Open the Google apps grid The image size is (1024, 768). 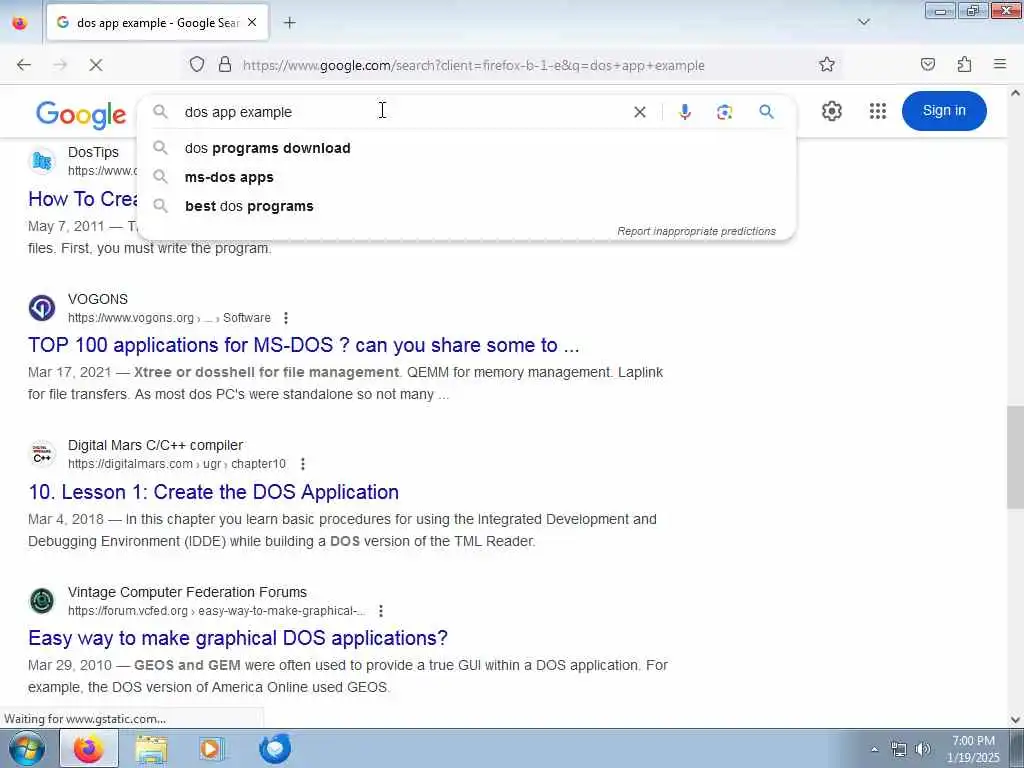click(878, 111)
